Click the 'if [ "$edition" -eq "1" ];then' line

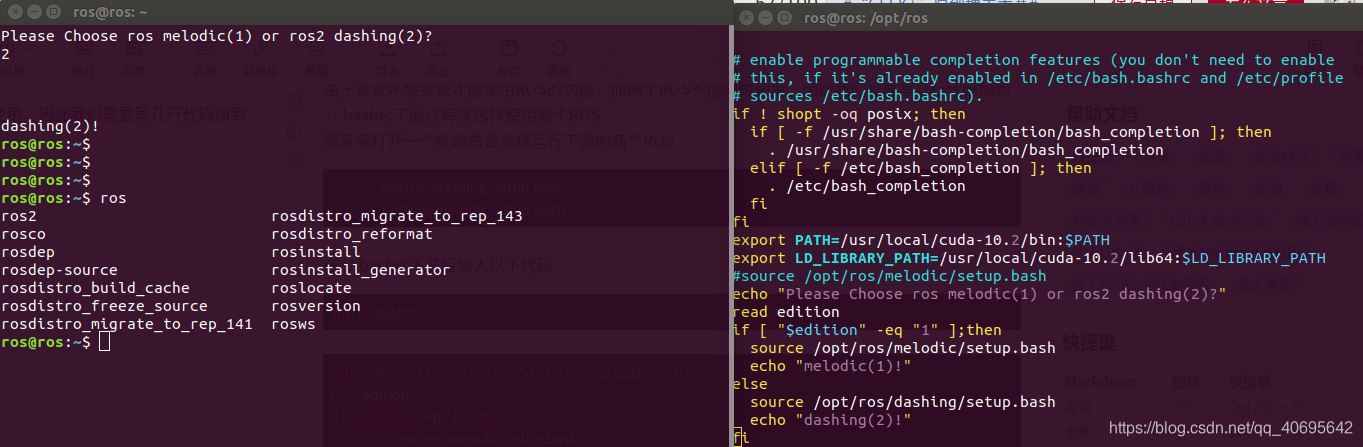(x=867, y=330)
